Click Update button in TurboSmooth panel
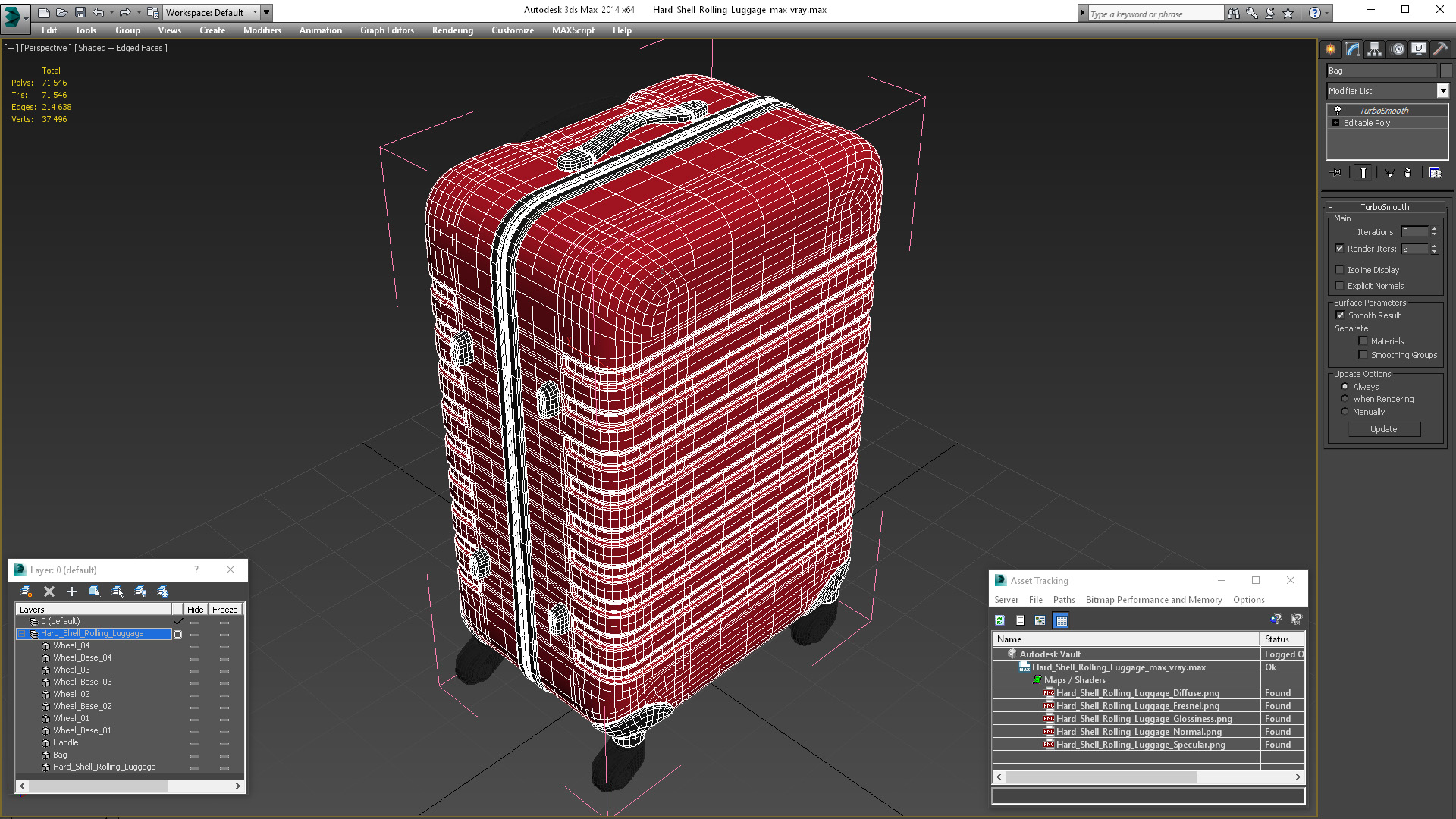Image resolution: width=1456 pixels, height=819 pixels. (x=1383, y=429)
